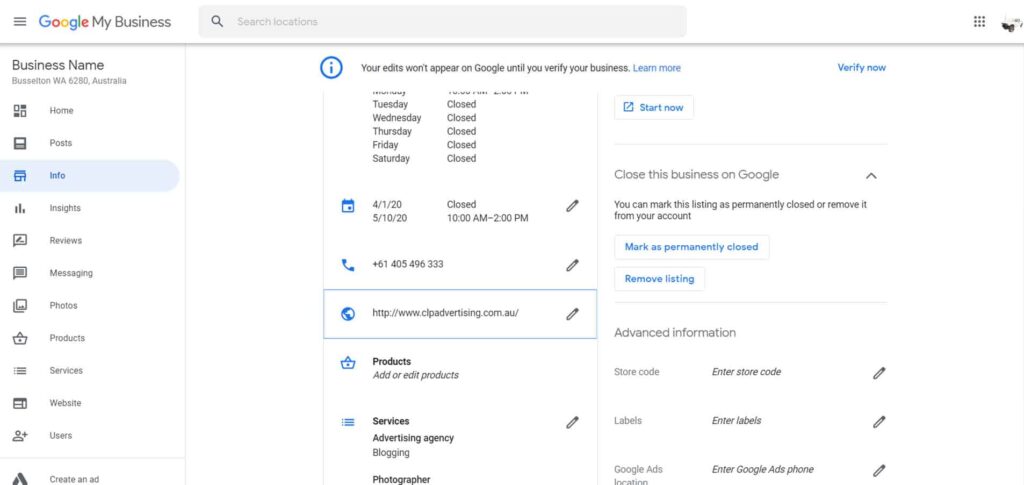Focus the Search locations field
Viewport: 1024px width, 485px height.
coord(442,22)
